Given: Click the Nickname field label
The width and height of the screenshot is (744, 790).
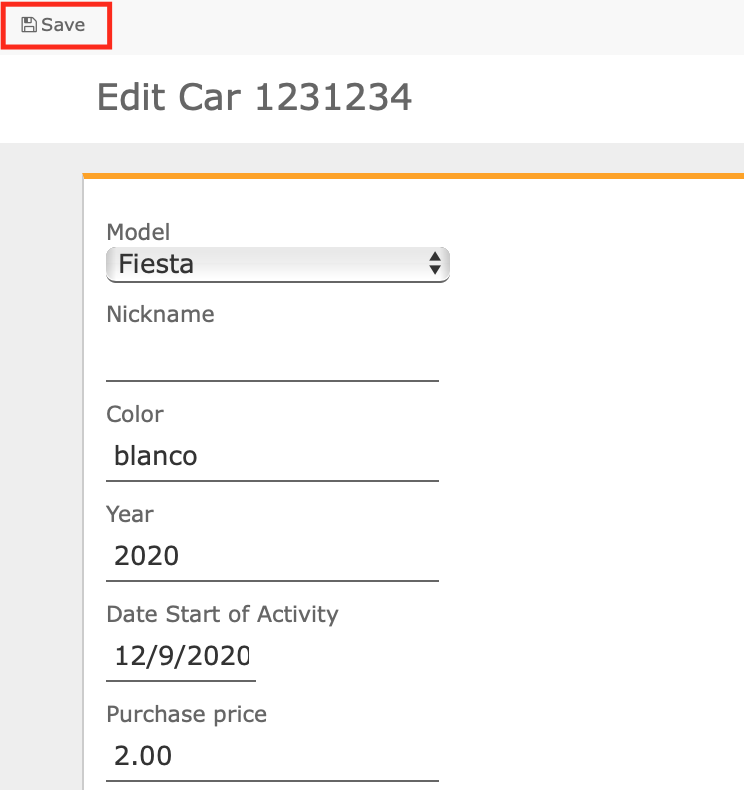Looking at the screenshot, I should tap(160, 314).
